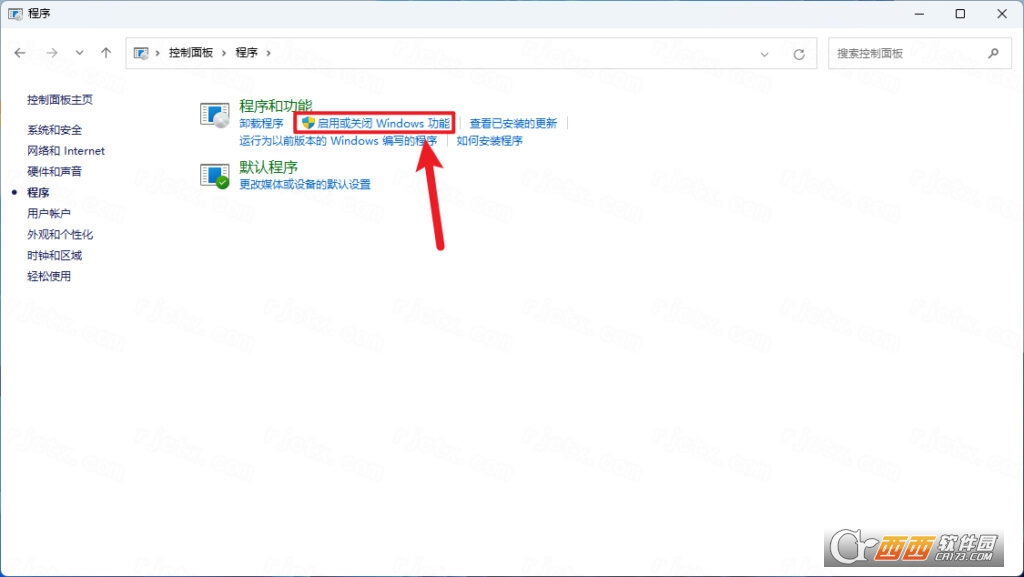Go forward with the right arrow button
This screenshot has height=577, width=1024.
tap(52, 53)
